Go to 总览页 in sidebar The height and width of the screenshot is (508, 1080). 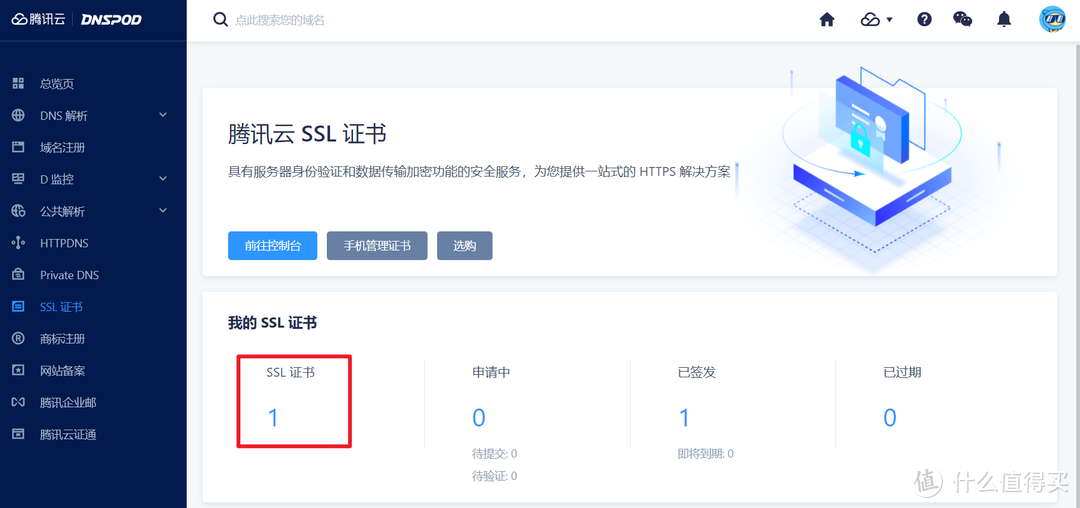[56, 84]
